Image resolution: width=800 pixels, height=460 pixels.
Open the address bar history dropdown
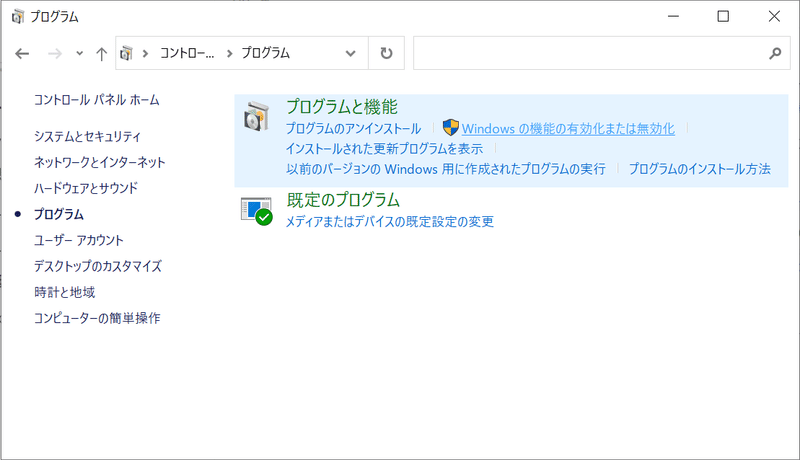coord(351,53)
